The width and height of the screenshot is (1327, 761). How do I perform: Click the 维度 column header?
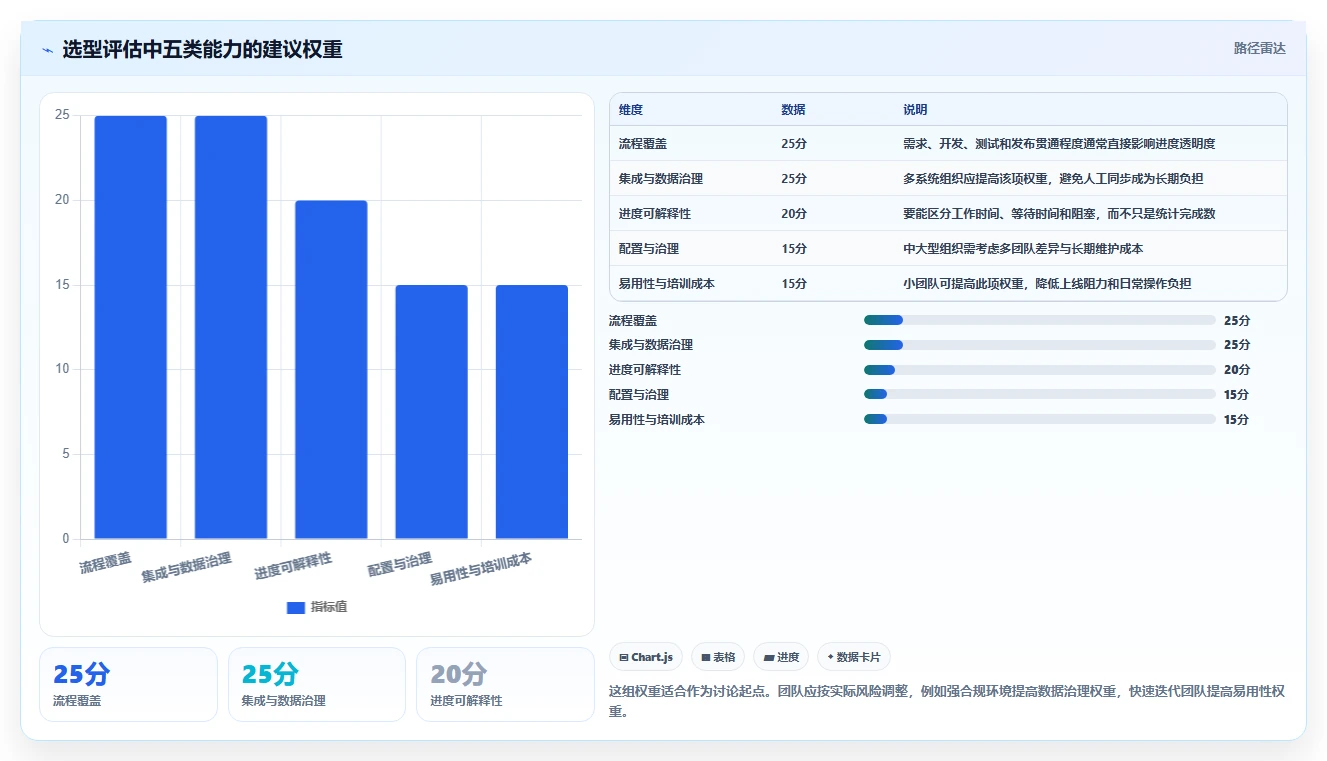coord(631,110)
